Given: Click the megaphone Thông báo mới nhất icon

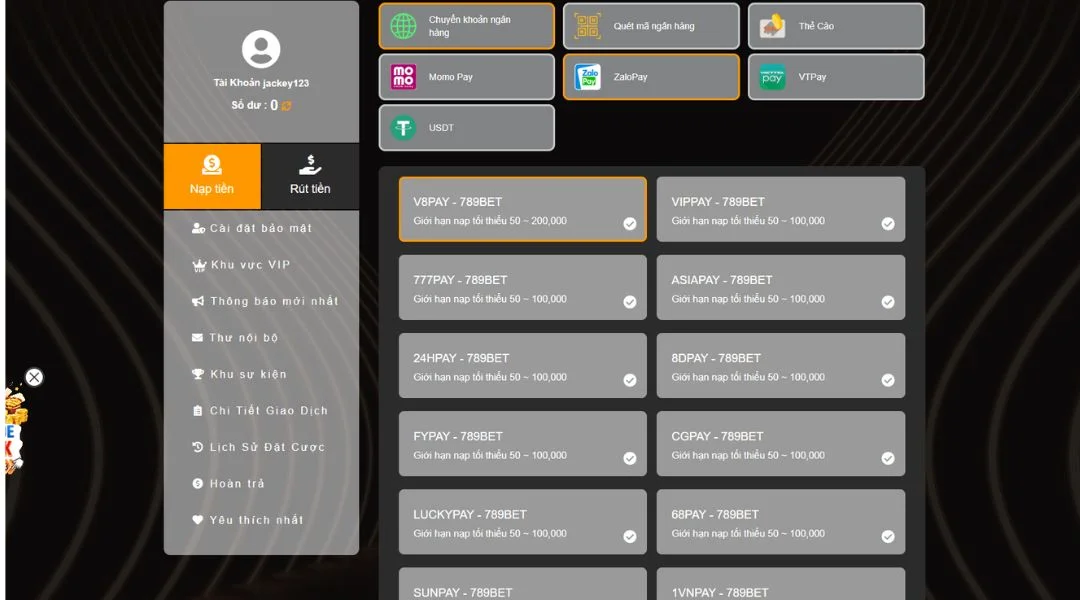Looking at the screenshot, I should [x=198, y=301].
